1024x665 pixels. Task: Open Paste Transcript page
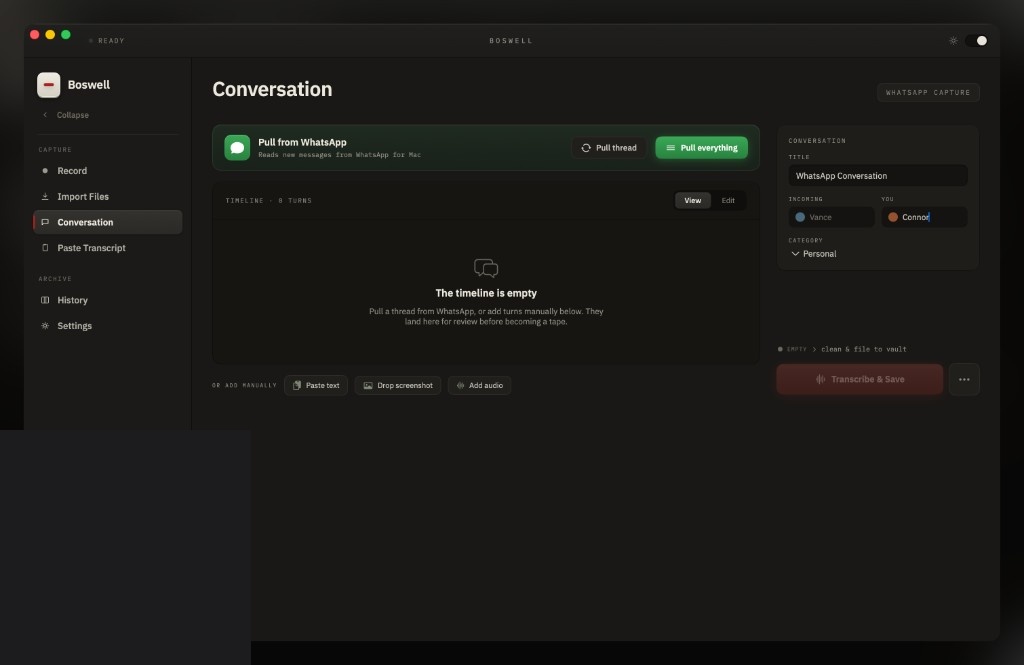tap(107, 248)
